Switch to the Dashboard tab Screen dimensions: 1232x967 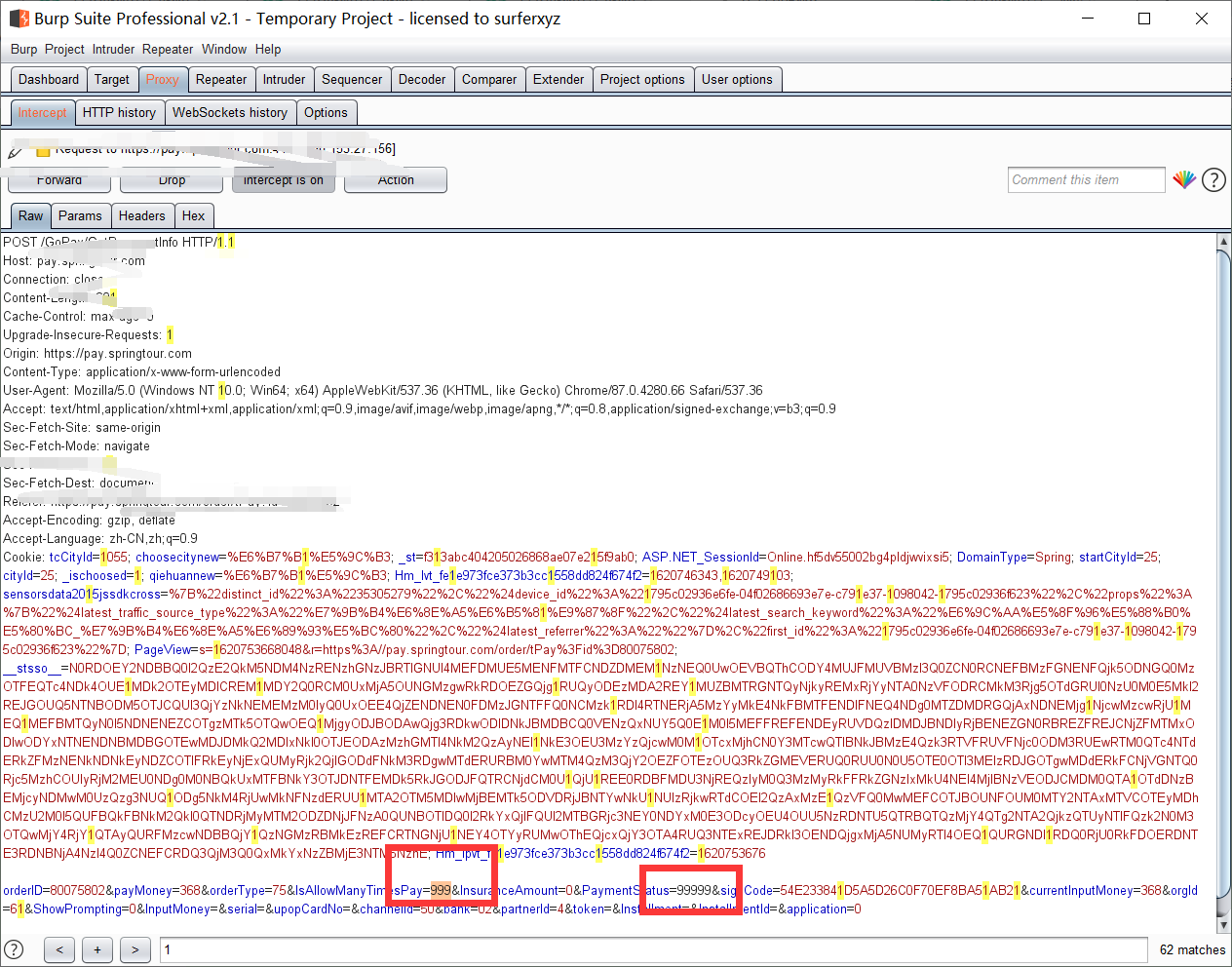(x=49, y=80)
